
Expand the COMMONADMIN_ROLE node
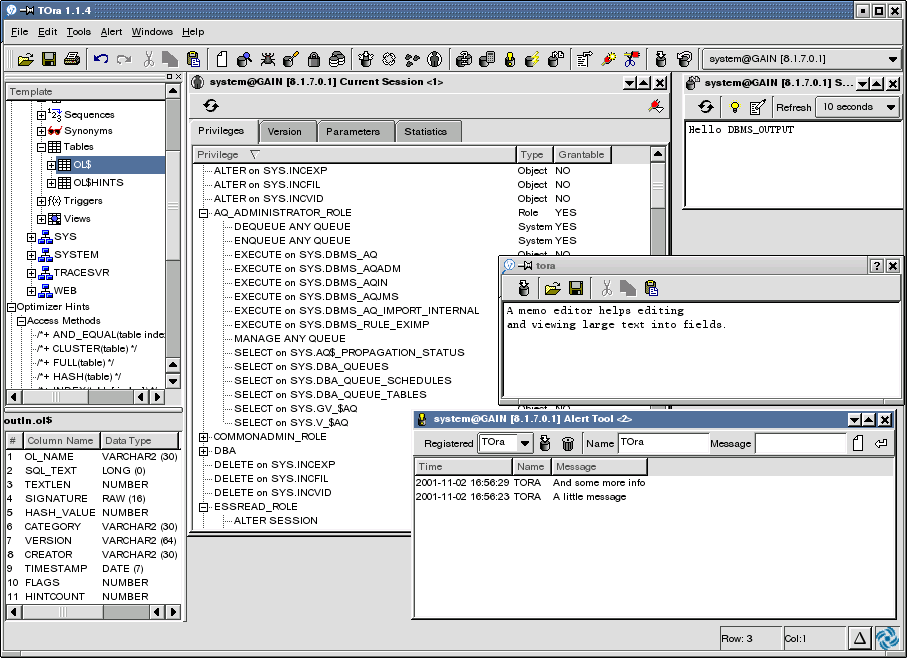204,437
